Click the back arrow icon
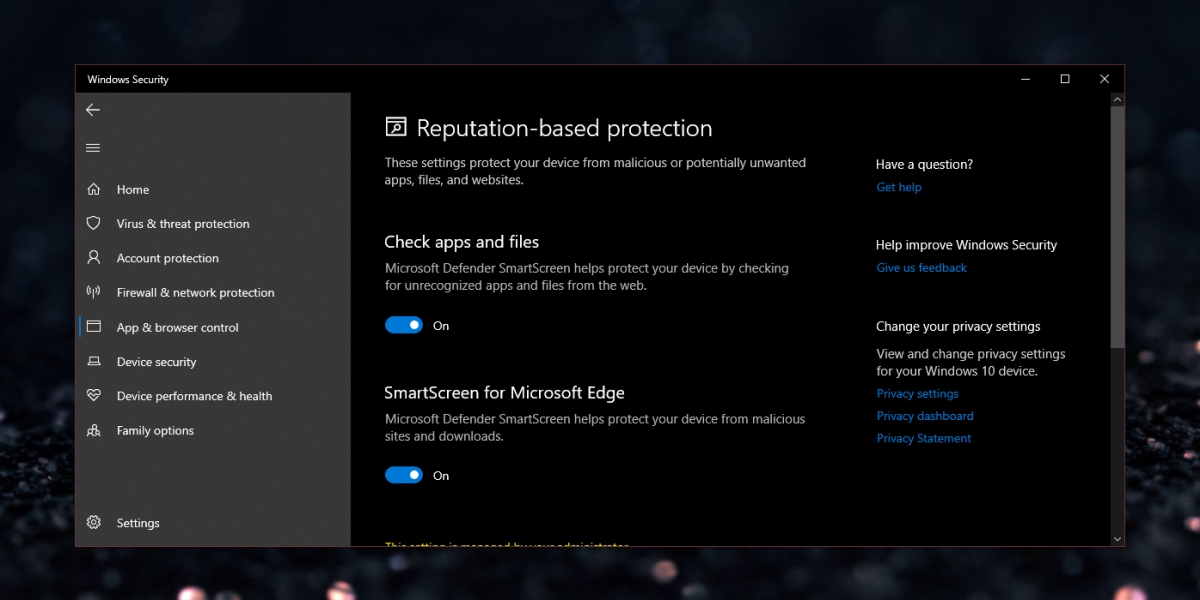 [93, 110]
